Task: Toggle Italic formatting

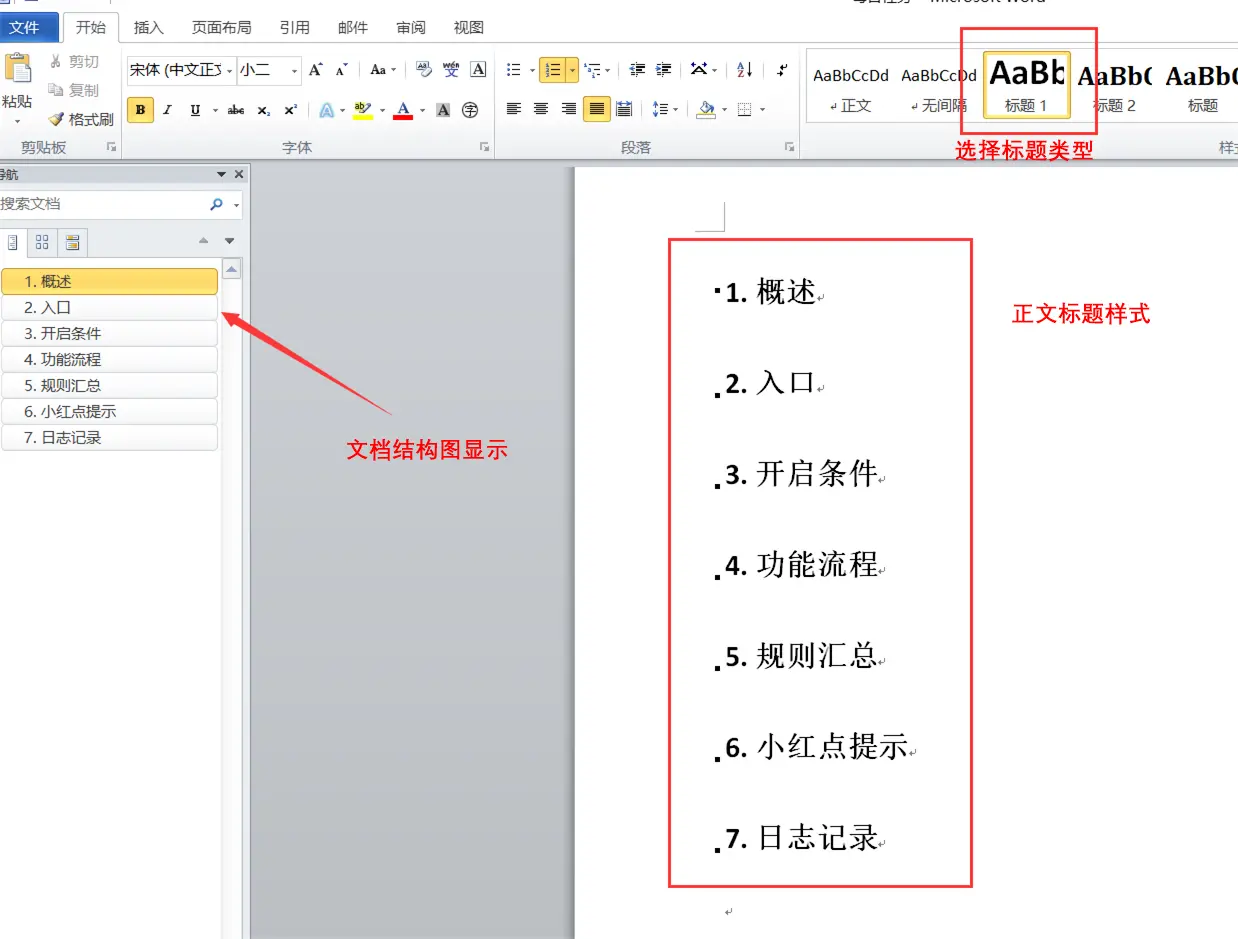Action: coord(167,110)
